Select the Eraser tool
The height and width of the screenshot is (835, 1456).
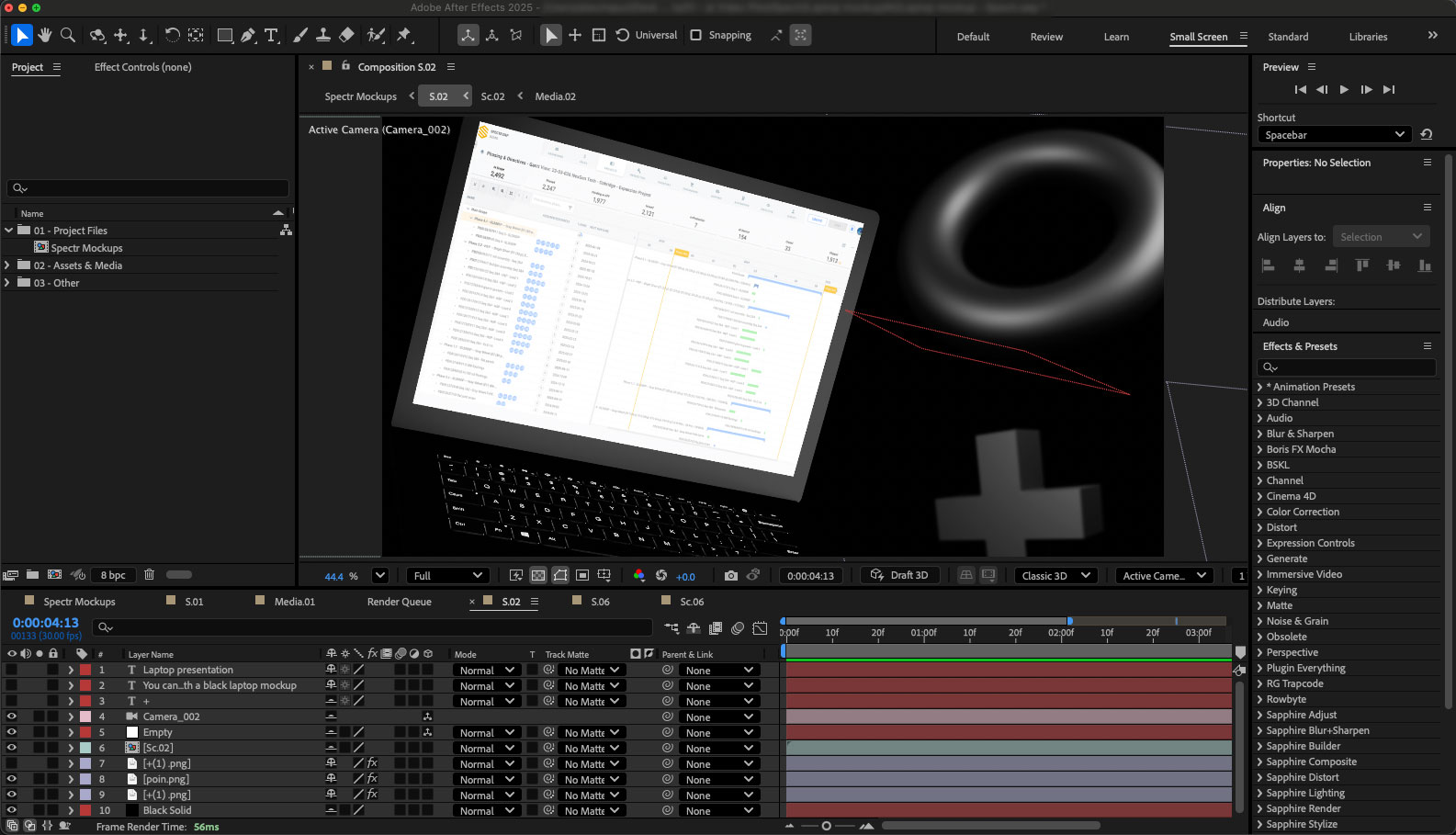(346, 36)
